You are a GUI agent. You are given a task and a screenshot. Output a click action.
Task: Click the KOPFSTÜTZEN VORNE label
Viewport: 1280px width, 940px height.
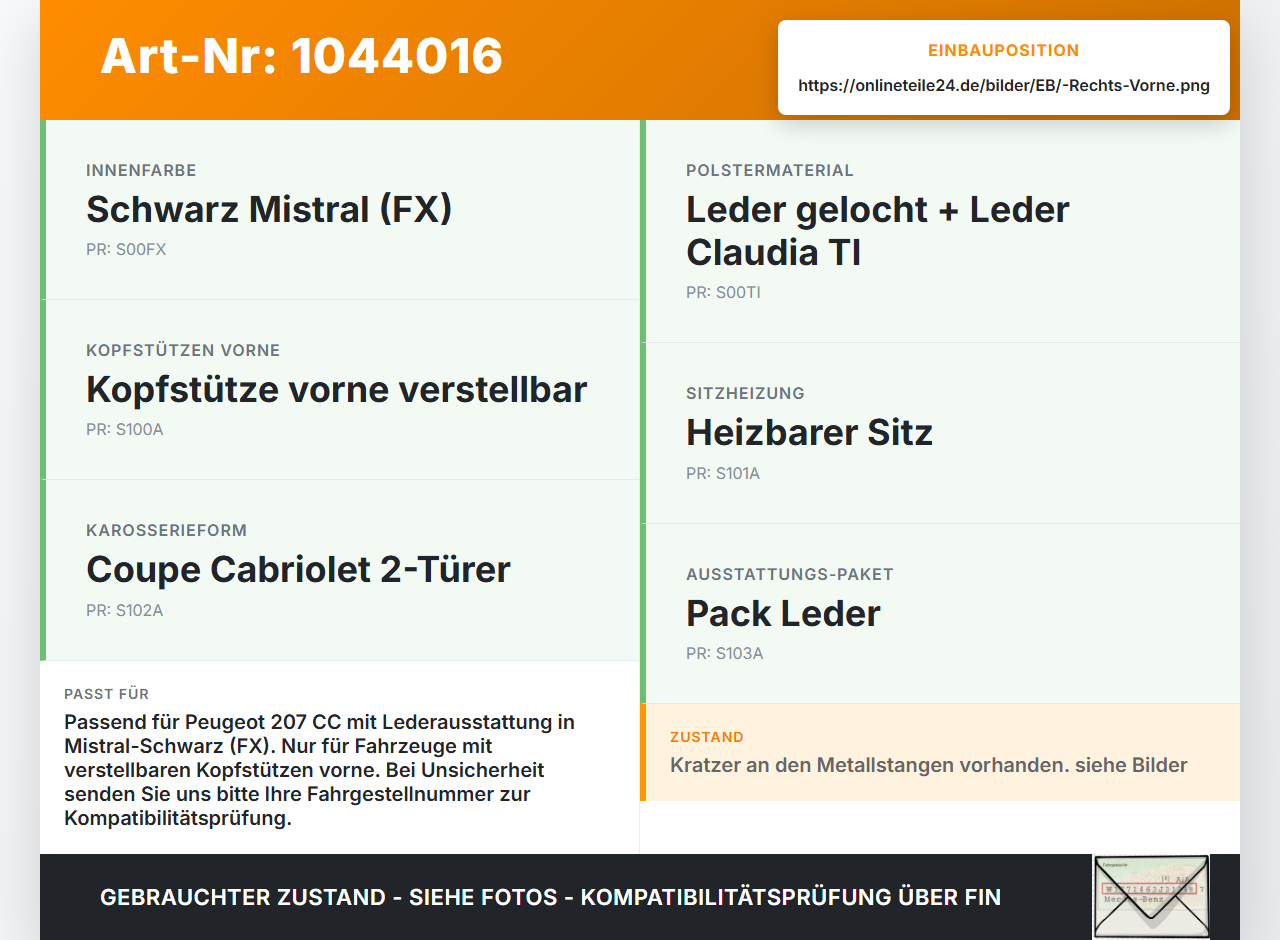click(183, 351)
